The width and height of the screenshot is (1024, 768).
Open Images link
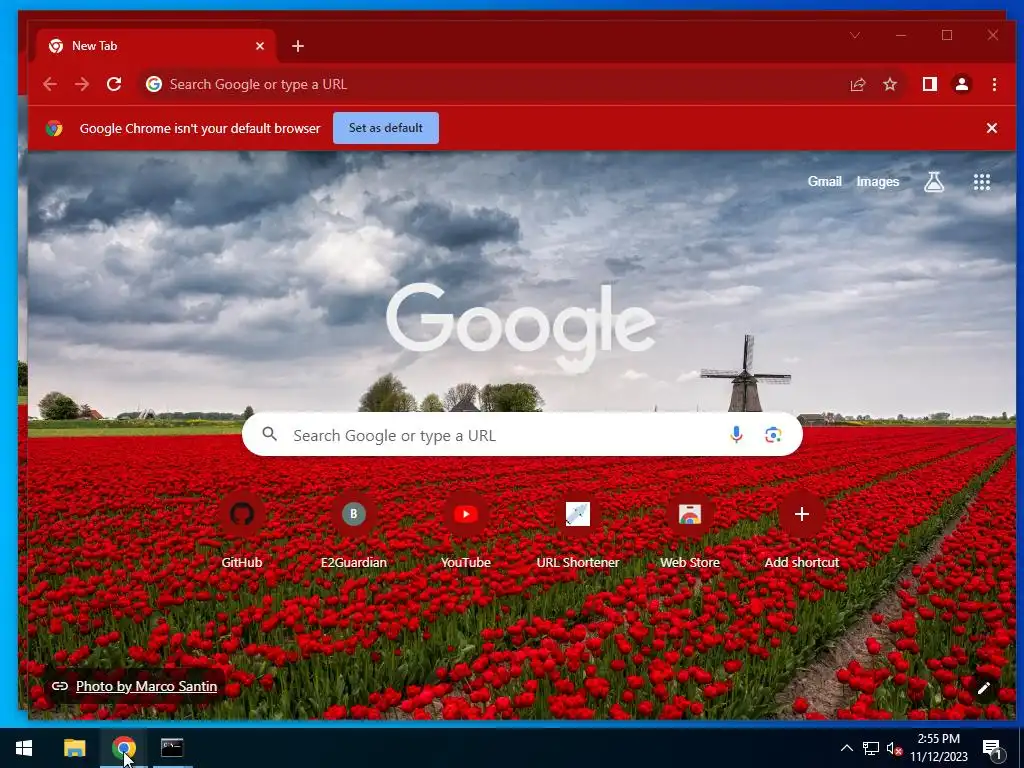coord(878,182)
